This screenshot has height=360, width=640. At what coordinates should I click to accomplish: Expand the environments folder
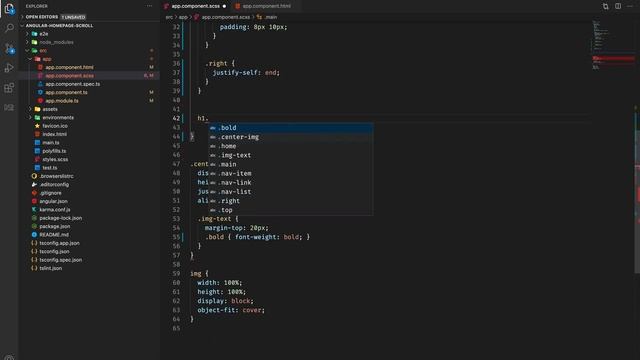[x=58, y=118]
